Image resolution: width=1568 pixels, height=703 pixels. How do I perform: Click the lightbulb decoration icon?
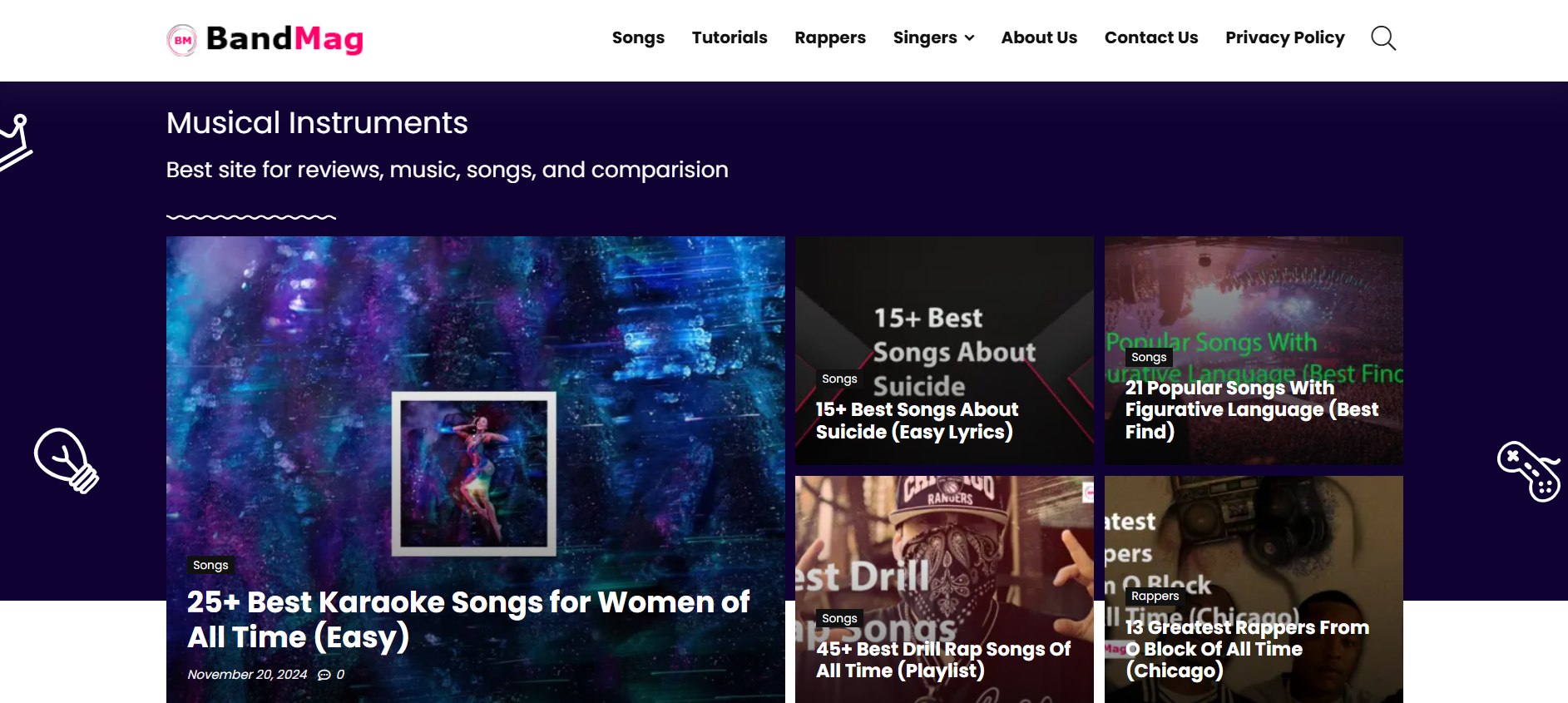tap(66, 460)
